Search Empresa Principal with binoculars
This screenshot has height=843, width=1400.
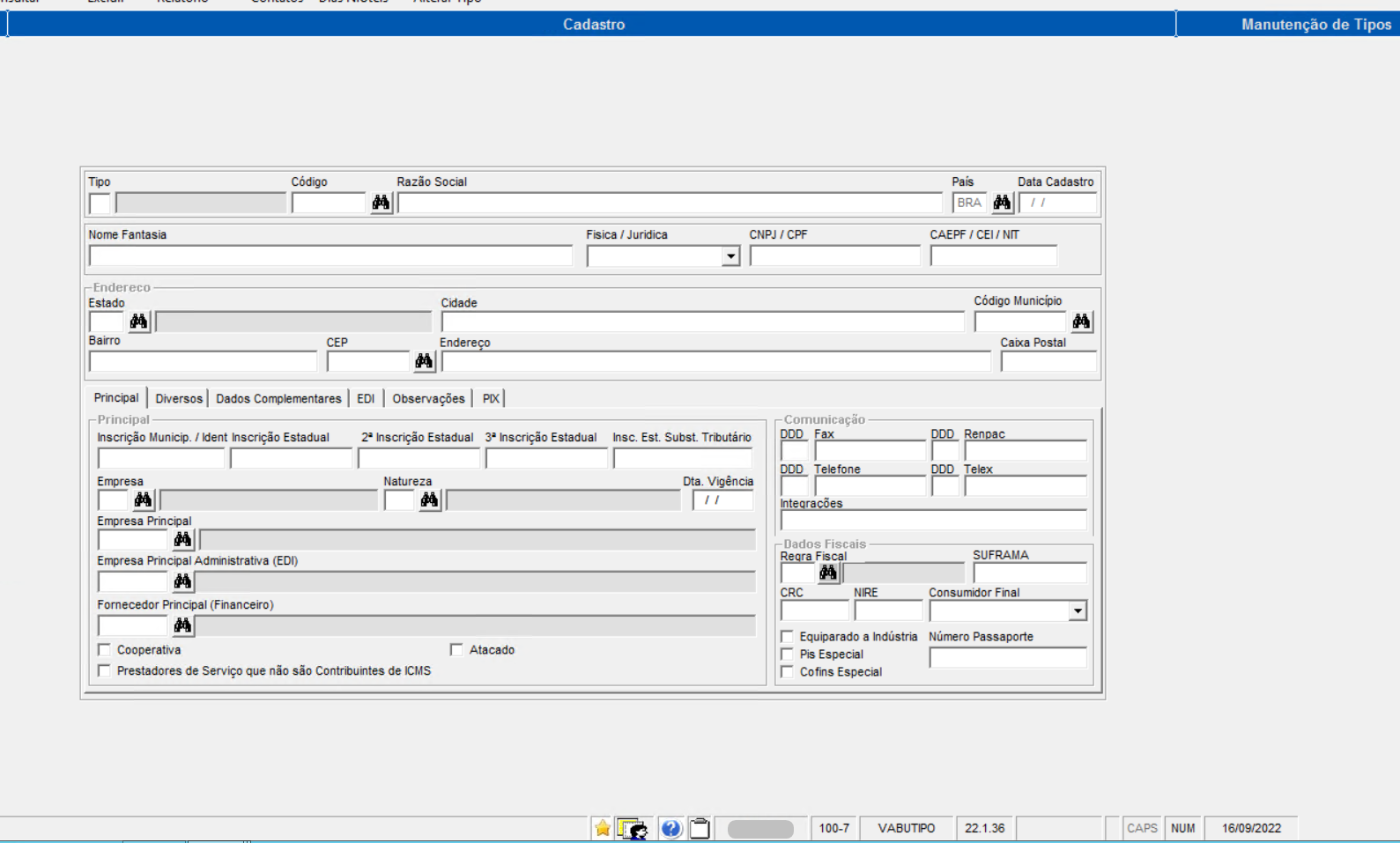point(182,539)
